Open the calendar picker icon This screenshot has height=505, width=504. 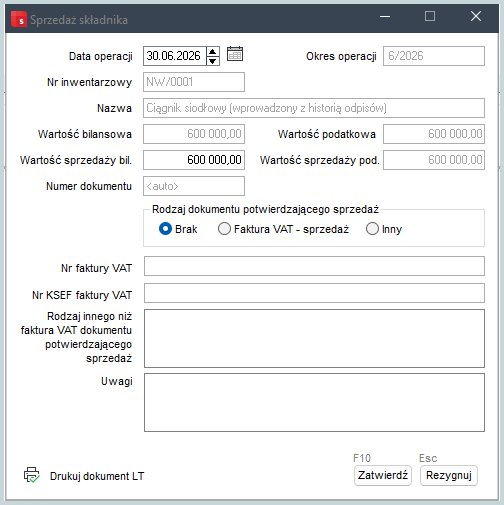tap(235, 54)
